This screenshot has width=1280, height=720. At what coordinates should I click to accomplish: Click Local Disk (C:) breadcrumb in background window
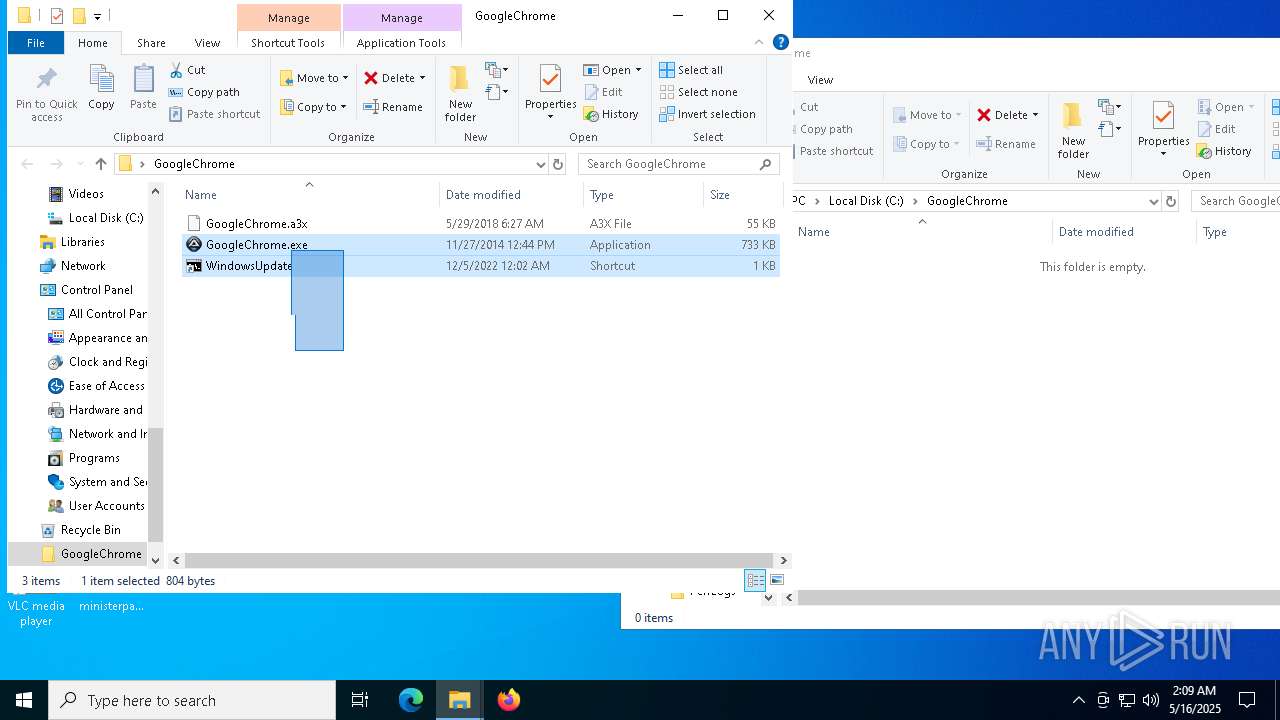point(866,201)
